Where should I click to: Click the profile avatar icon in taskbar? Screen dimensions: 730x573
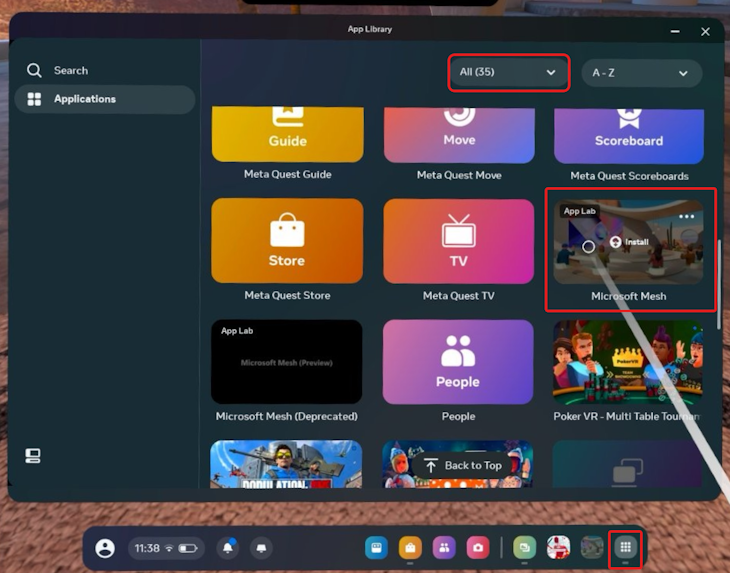pos(105,548)
